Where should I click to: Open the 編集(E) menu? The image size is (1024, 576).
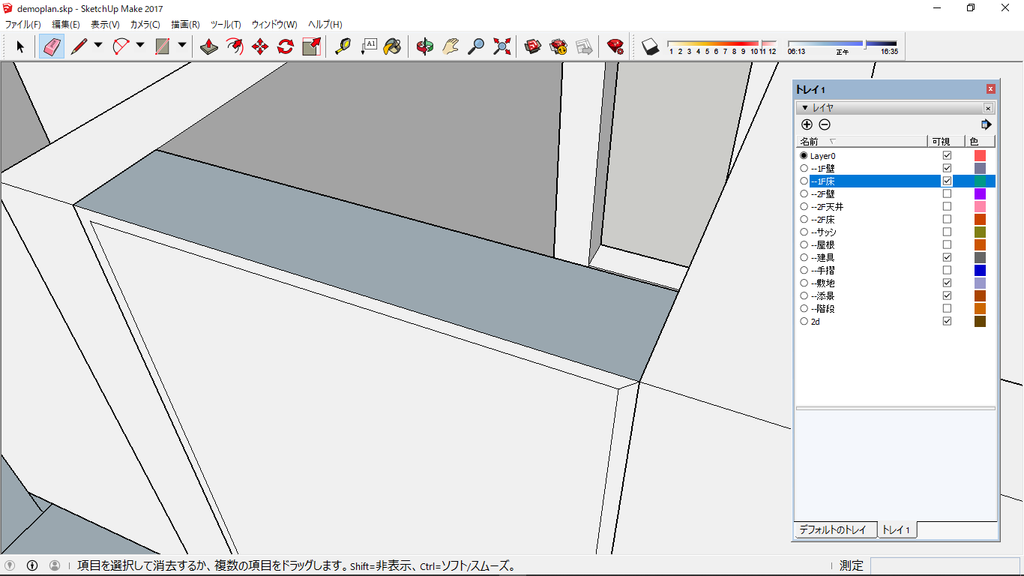click(x=66, y=25)
